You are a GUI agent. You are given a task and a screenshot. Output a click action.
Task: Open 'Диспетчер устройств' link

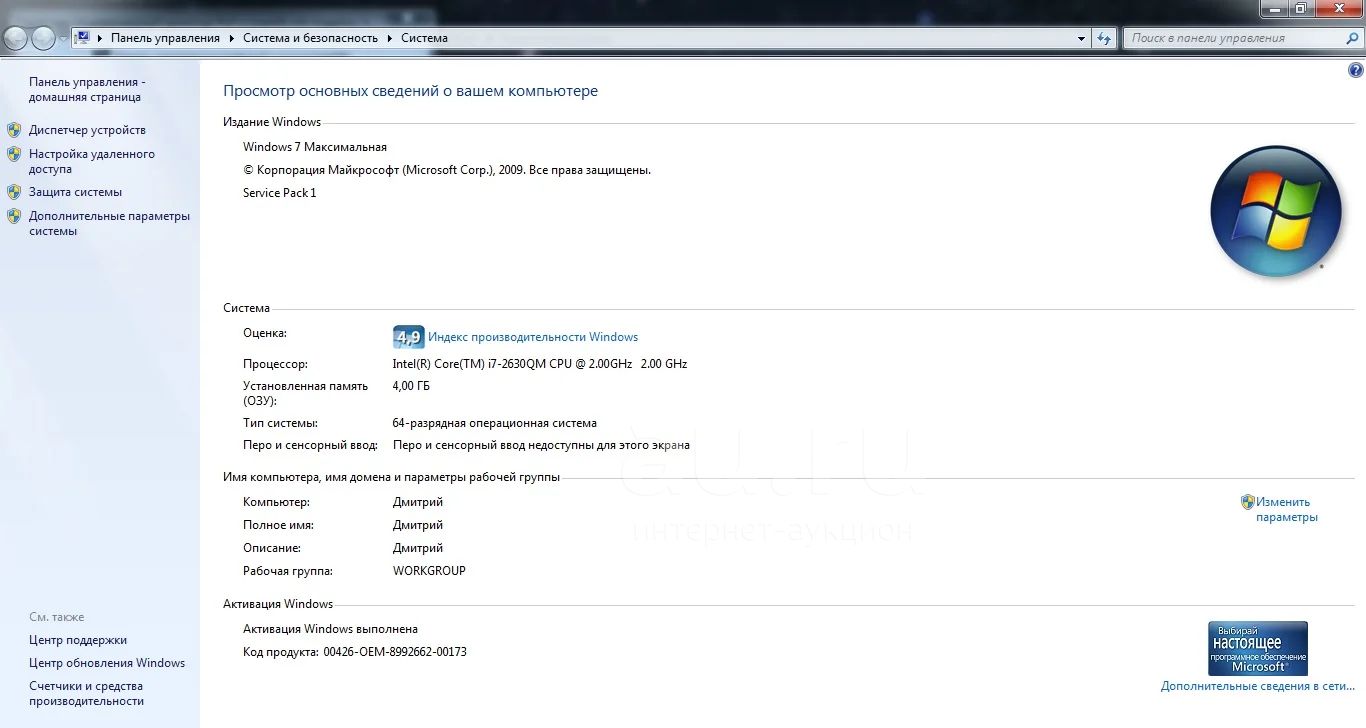[87, 130]
